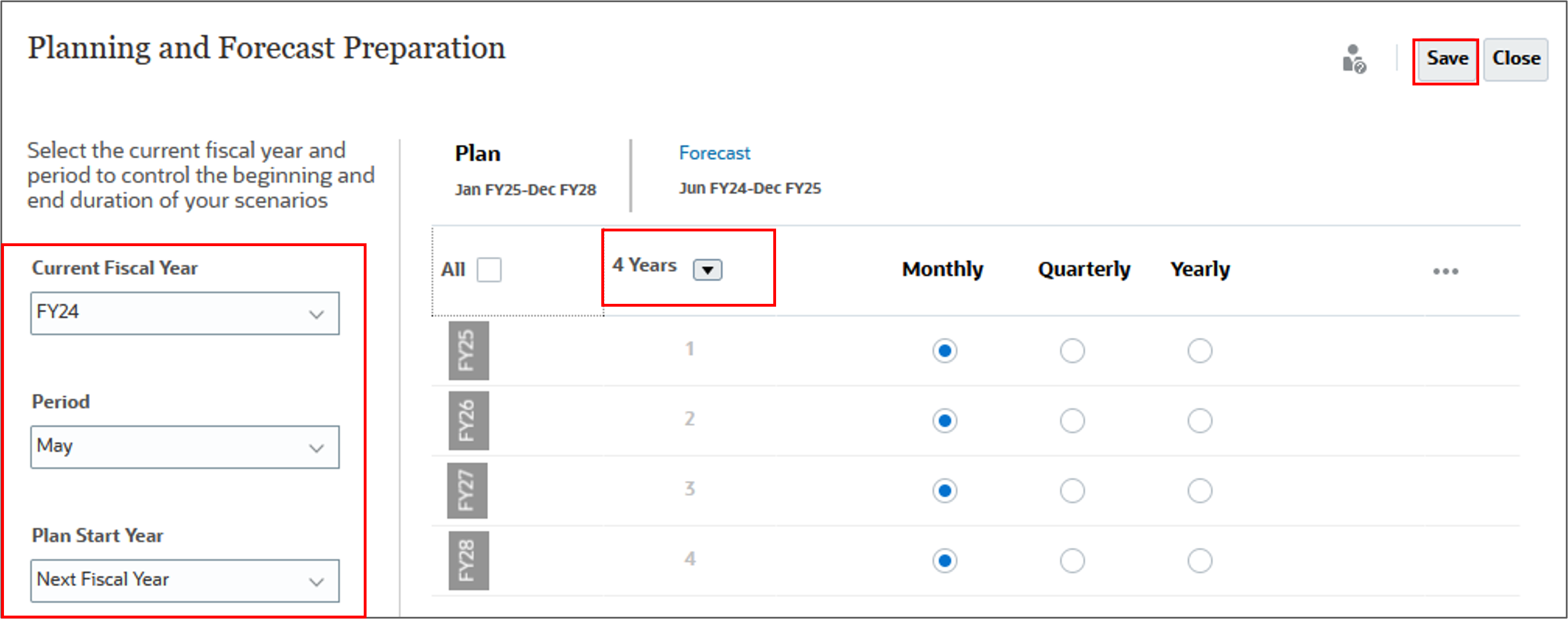Select Monthly radio for FY27
Screen dimensions: 1568x619
[x=944, y=491]
